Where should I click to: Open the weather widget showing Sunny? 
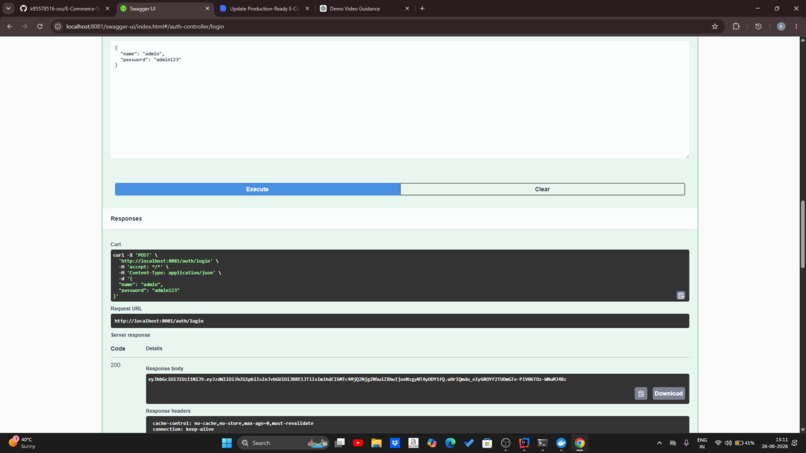(22, 443)
